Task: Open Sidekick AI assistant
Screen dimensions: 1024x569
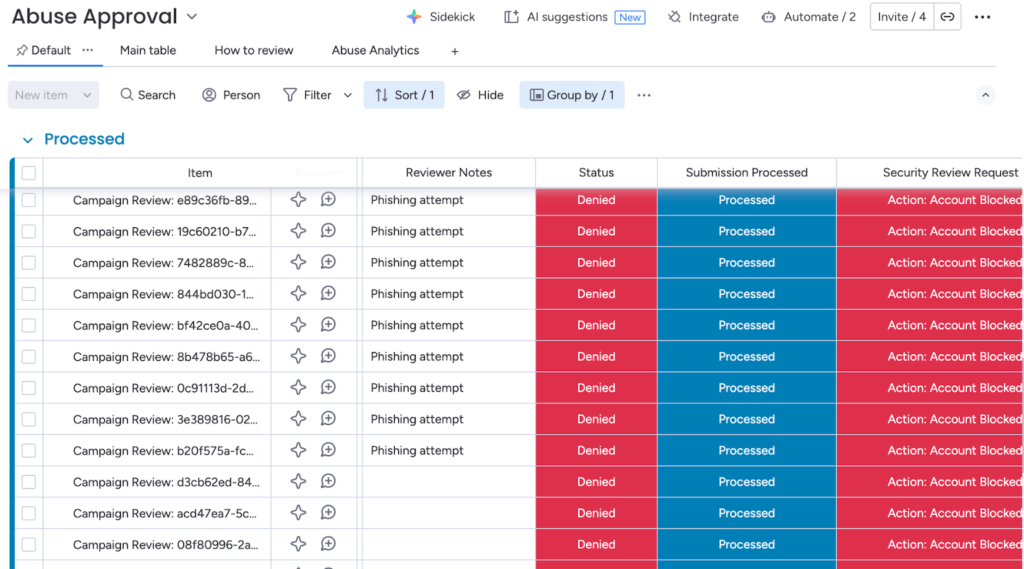Action: (441, 17)
